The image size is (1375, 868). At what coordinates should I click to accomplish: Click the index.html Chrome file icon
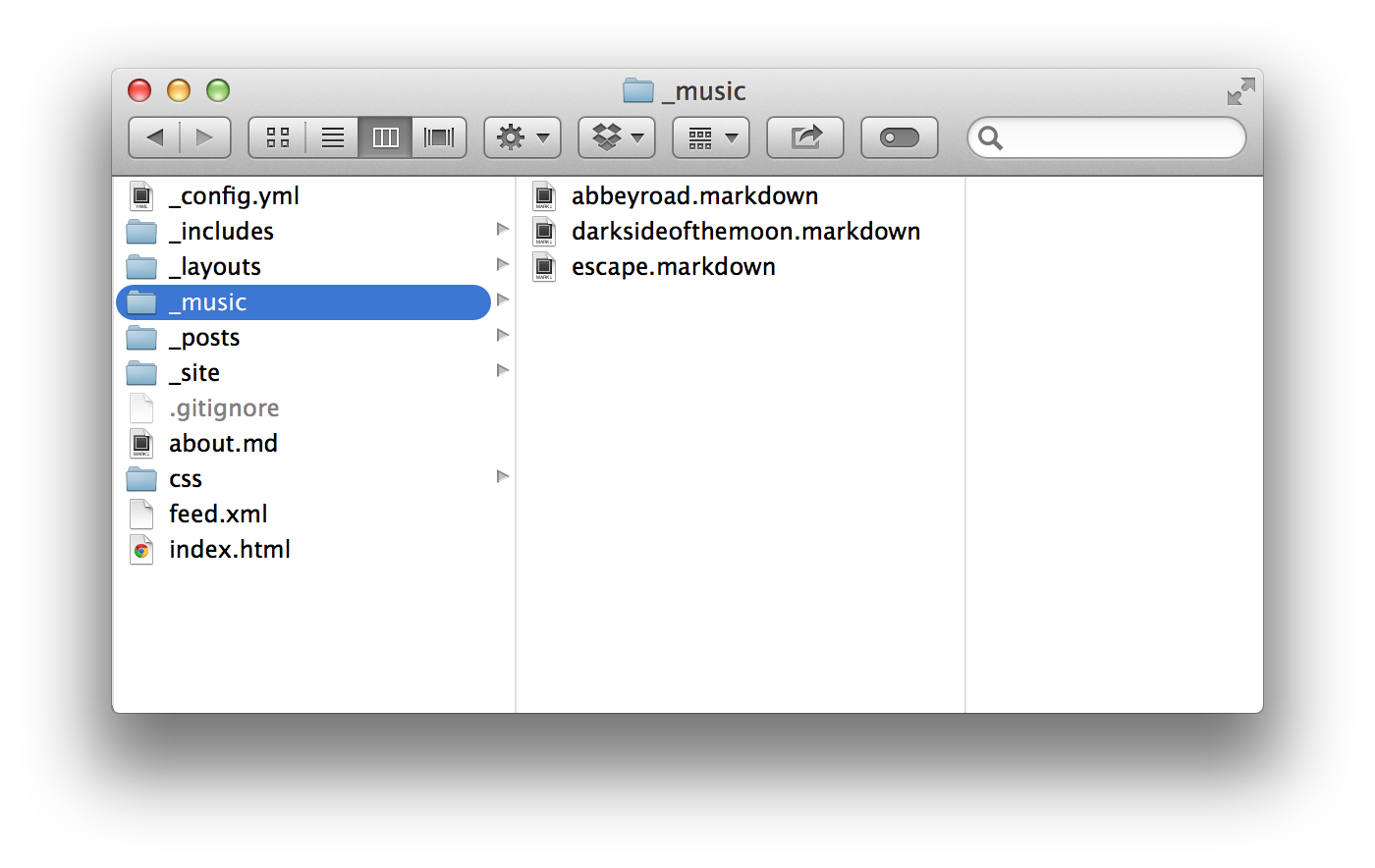coord(141,550)
